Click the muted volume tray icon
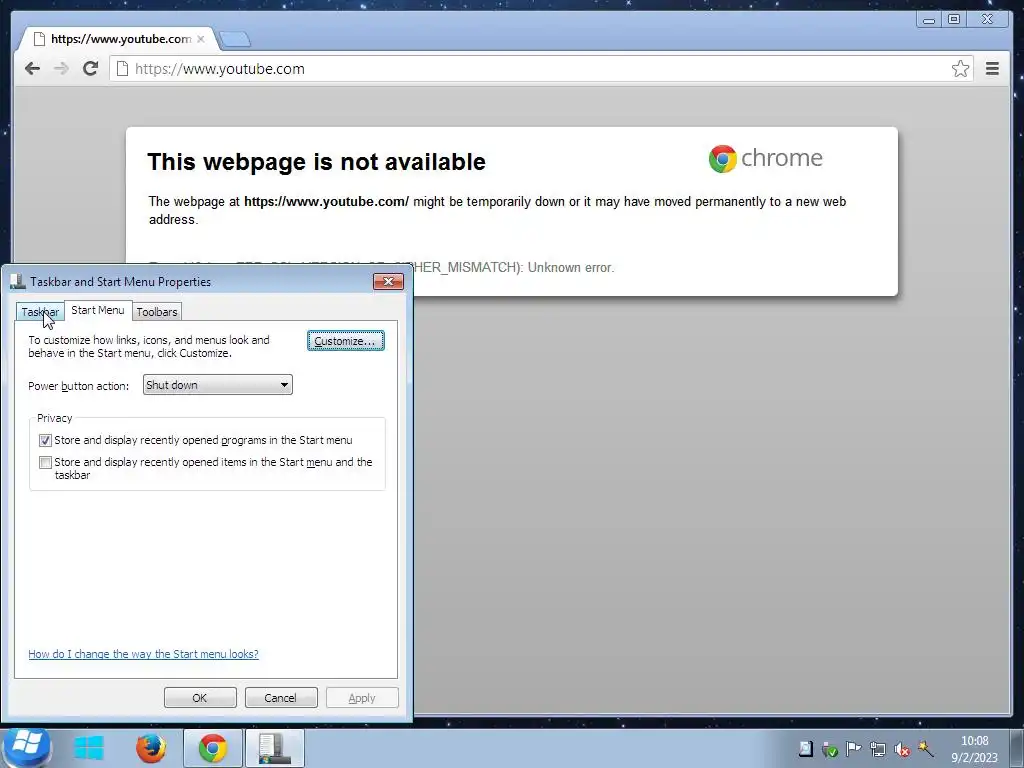This screenshot has width=1024, height=768. (x=902, y=749)
